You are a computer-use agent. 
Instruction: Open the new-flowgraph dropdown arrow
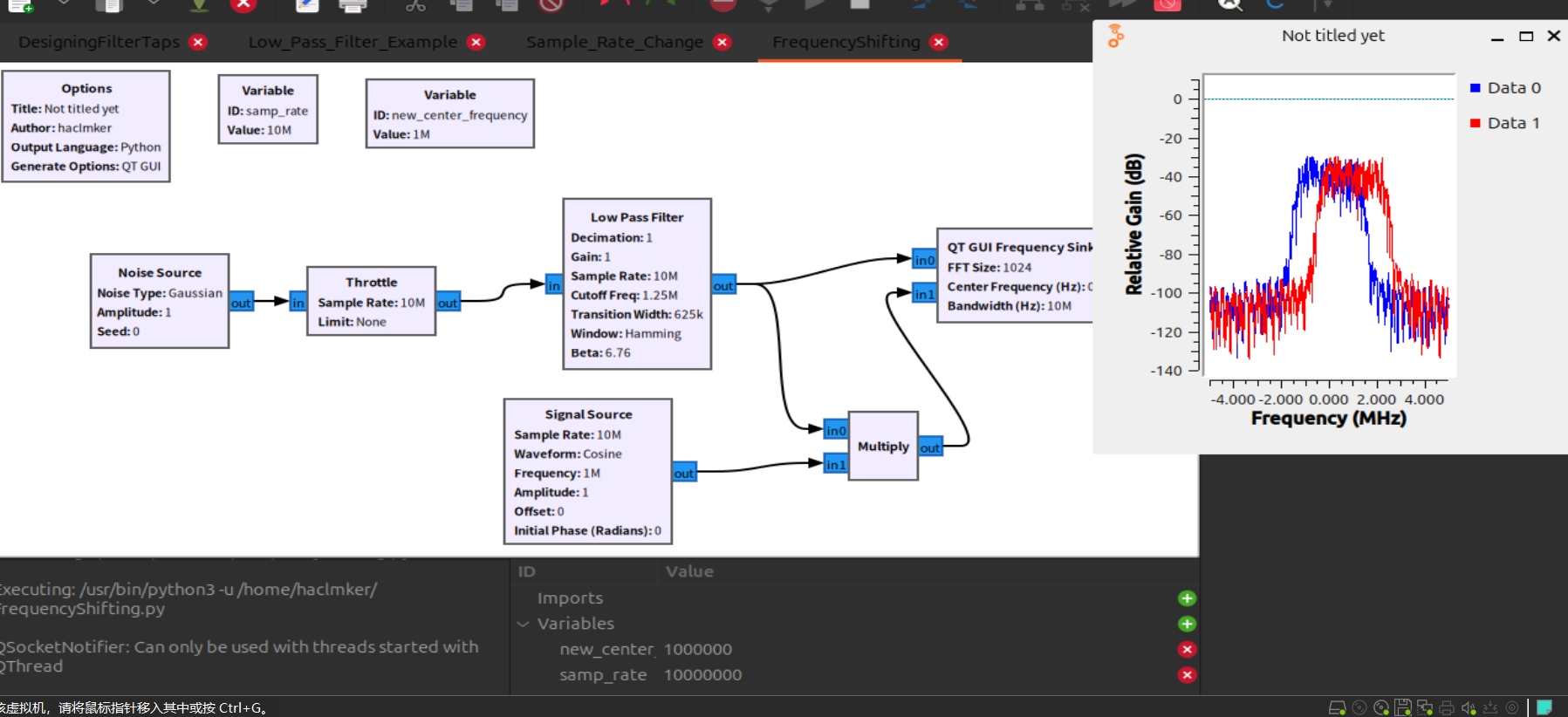(64, 3)
